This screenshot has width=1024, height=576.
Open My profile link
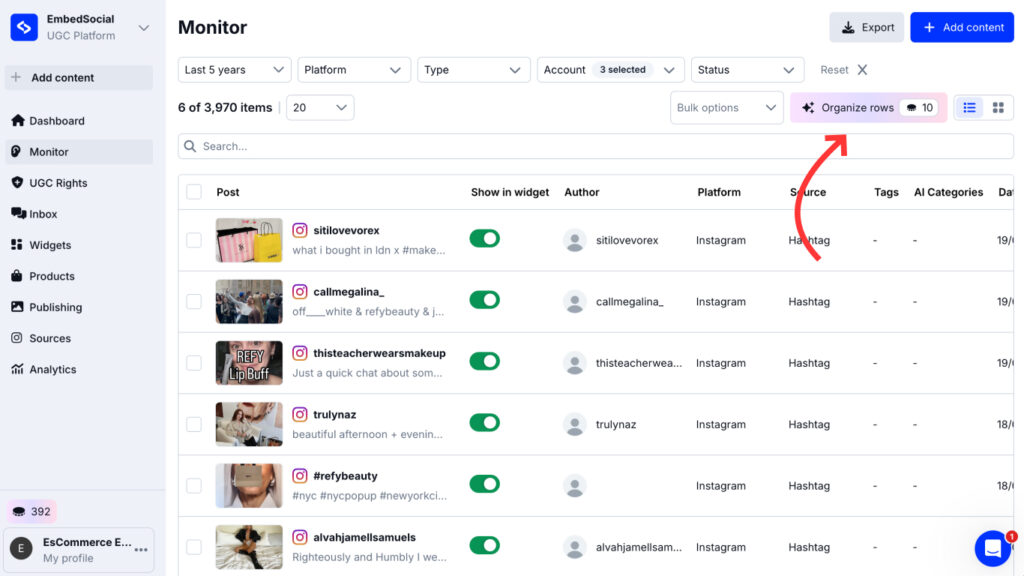[68, 558]
